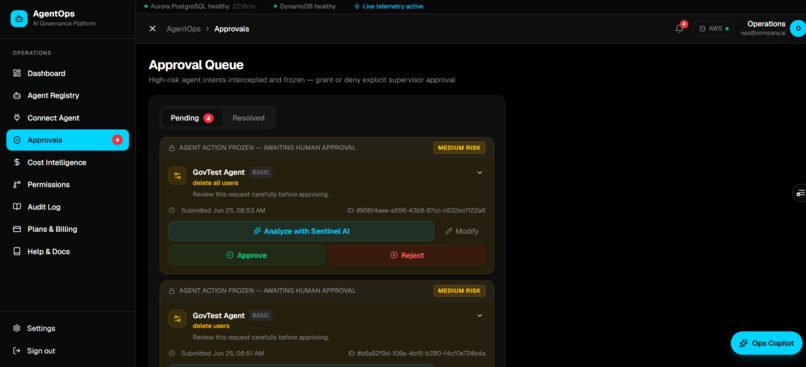Click 'delete users' action text
Viewport: 806px width, 367px height.
tap(211, 326)
